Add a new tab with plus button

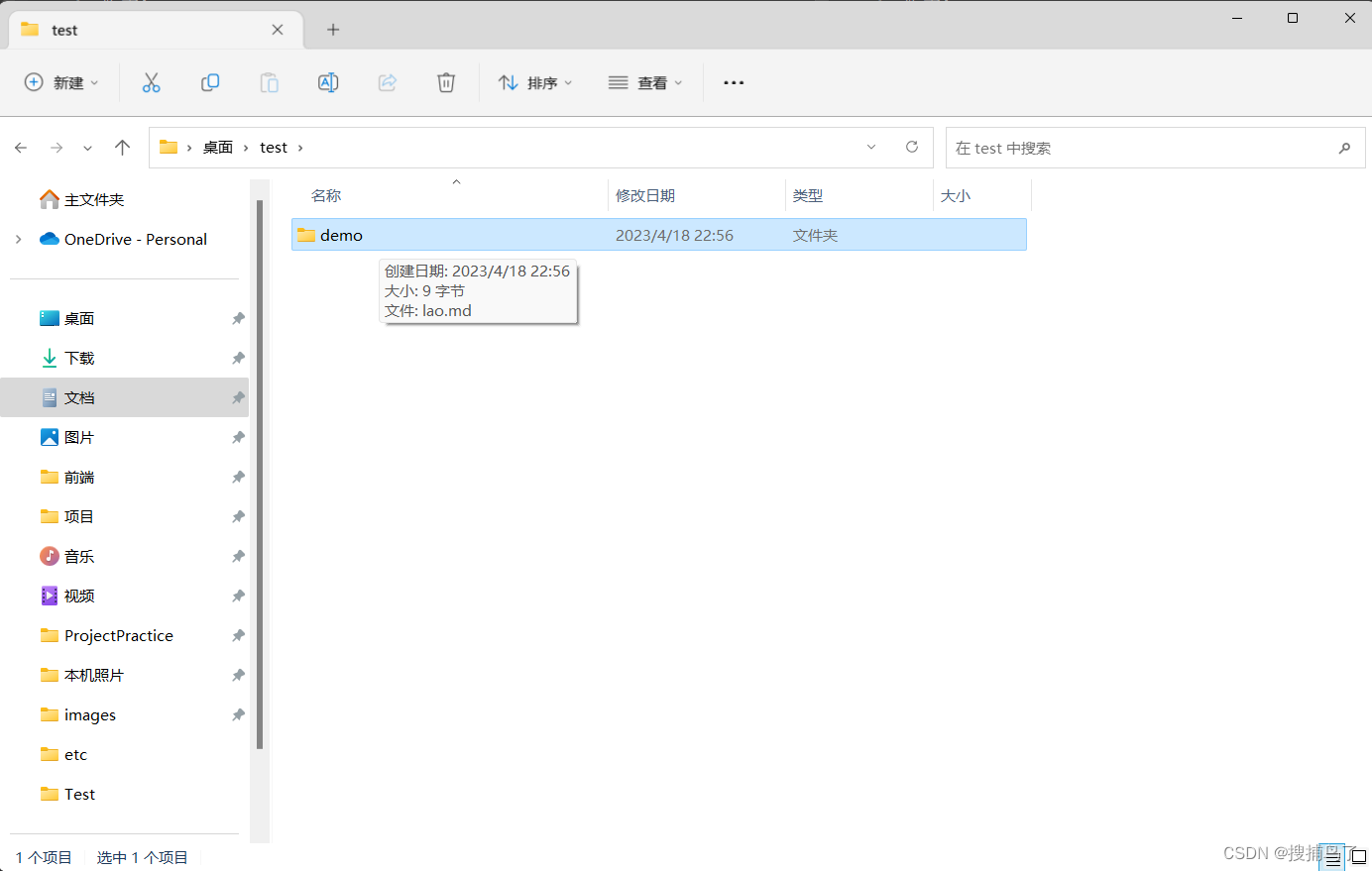[333, 30]
